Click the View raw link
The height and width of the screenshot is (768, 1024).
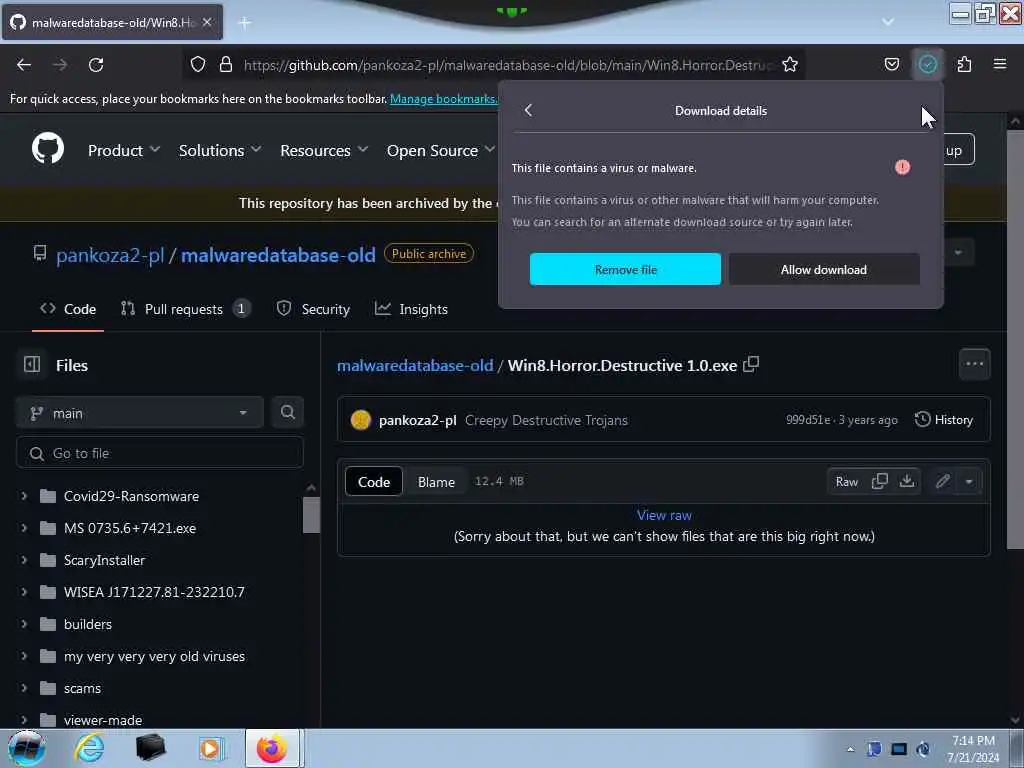[x=664, y=515]
